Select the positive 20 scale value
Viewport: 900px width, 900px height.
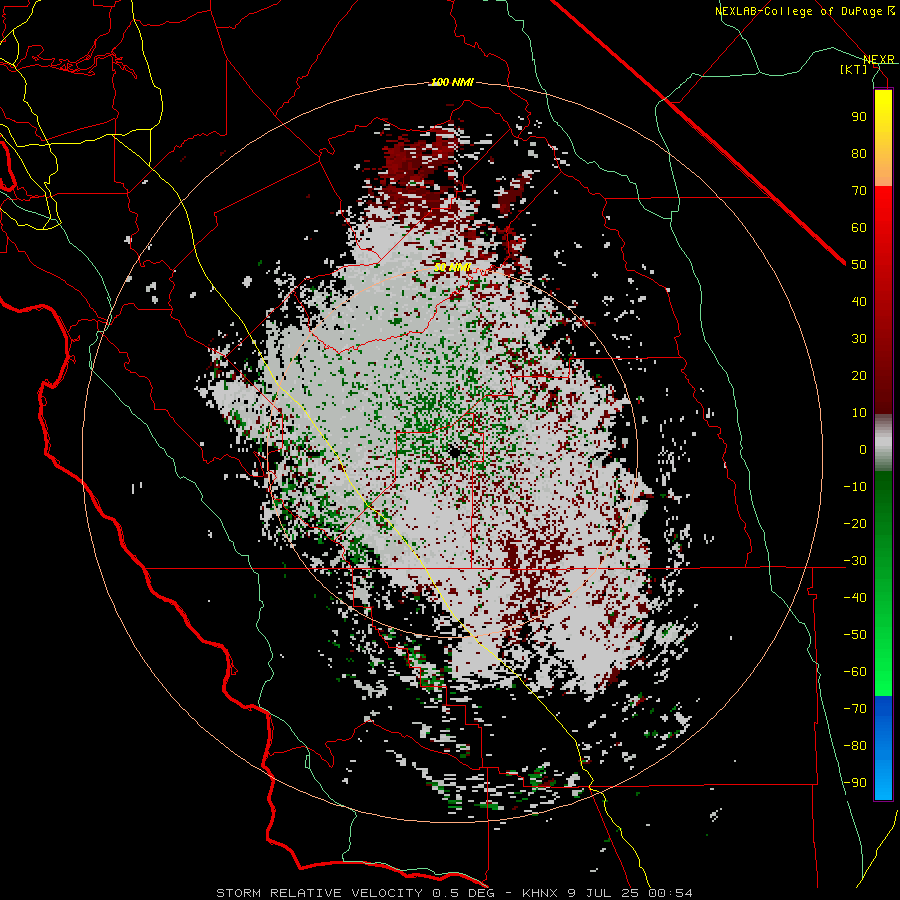click(859, 376)
